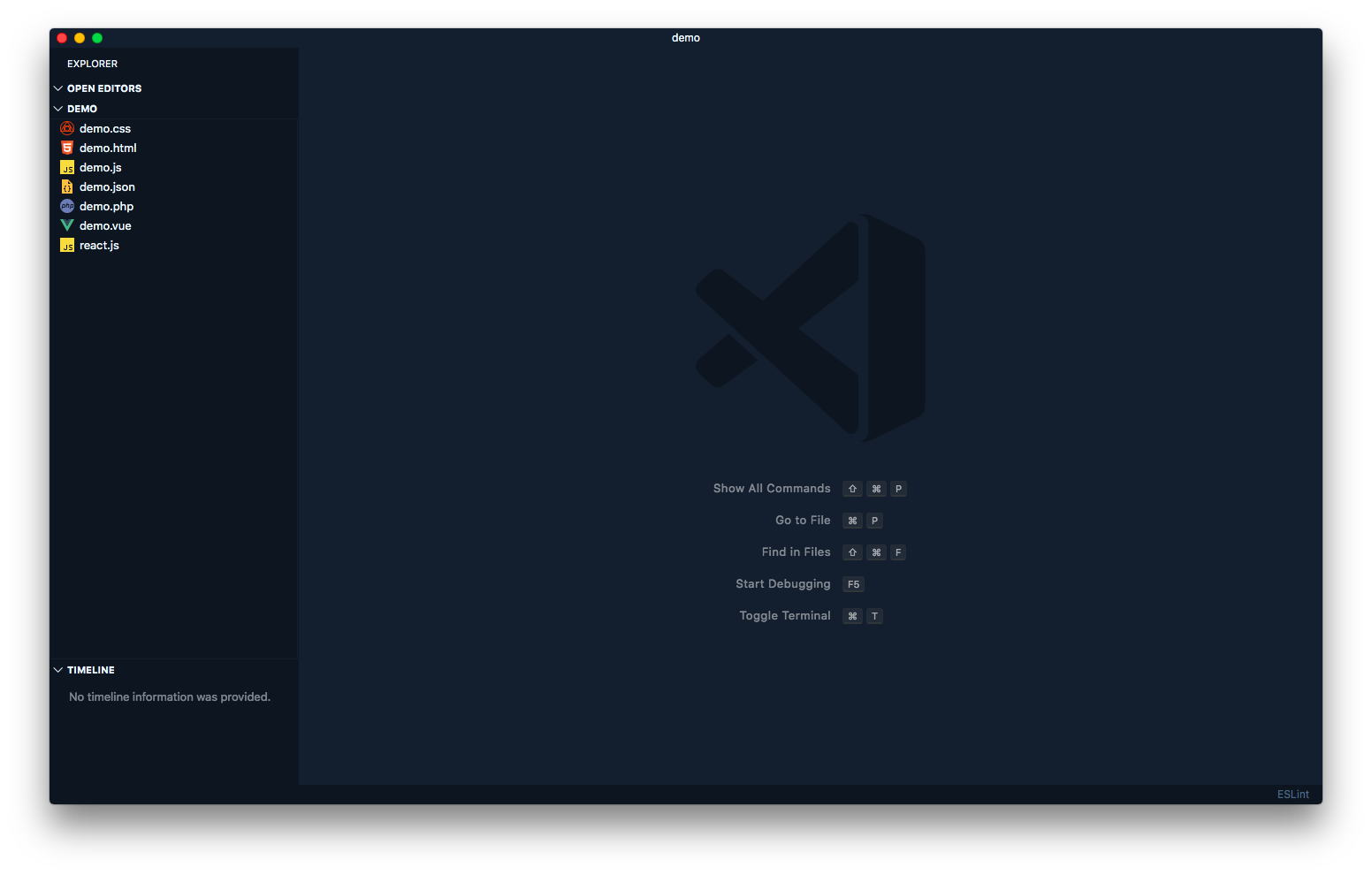This screenshot has height=875, width=1372.
Task: Click the CSS icon beside demo.css
Action: point(67,128)
